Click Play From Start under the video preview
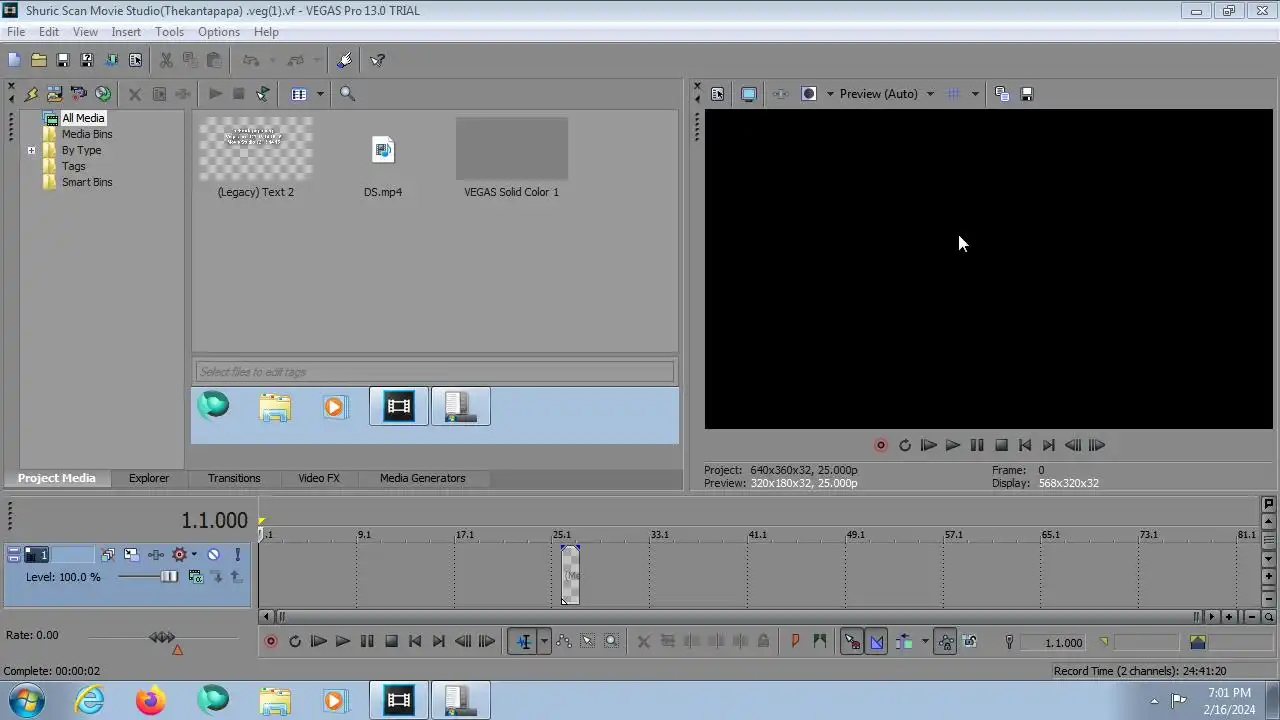This screenshot has width=1280, height=720. [x=928, y=446]
